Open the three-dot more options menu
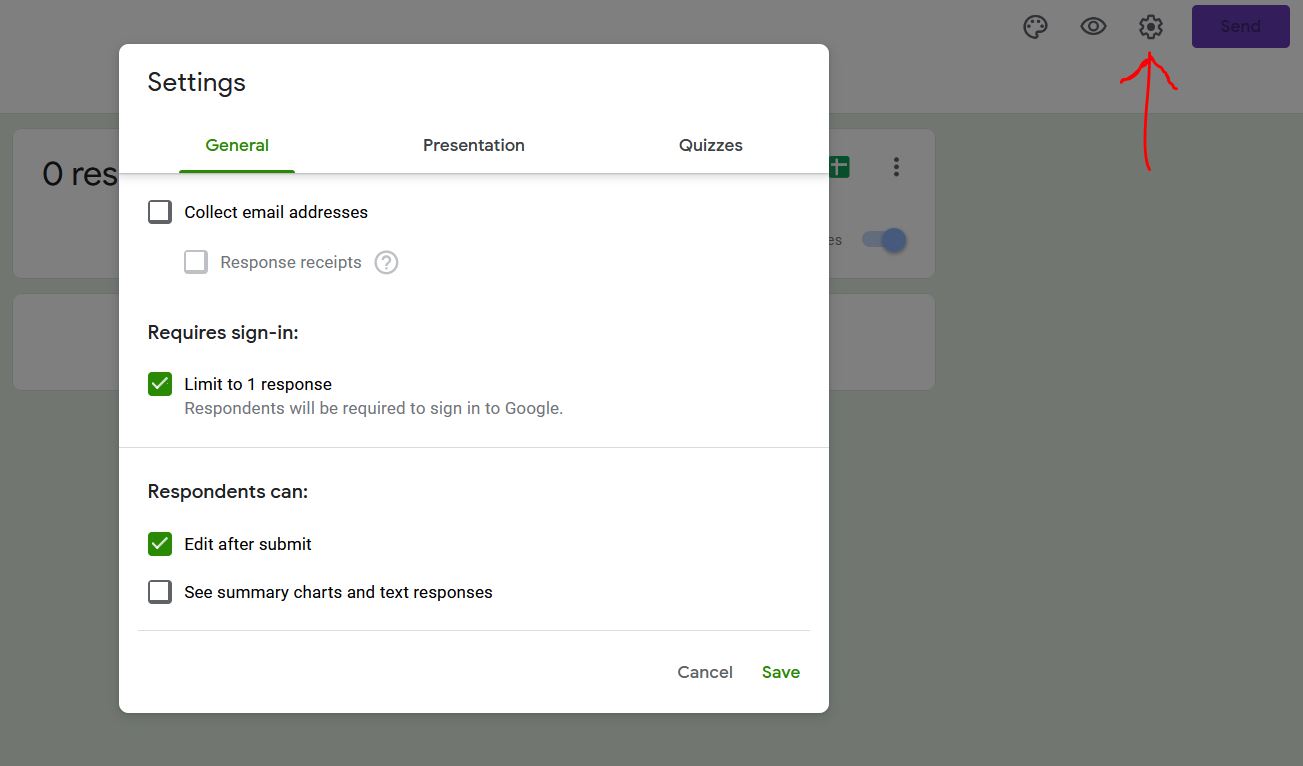This screenshot has height=766, width=1303. (896, 167)
